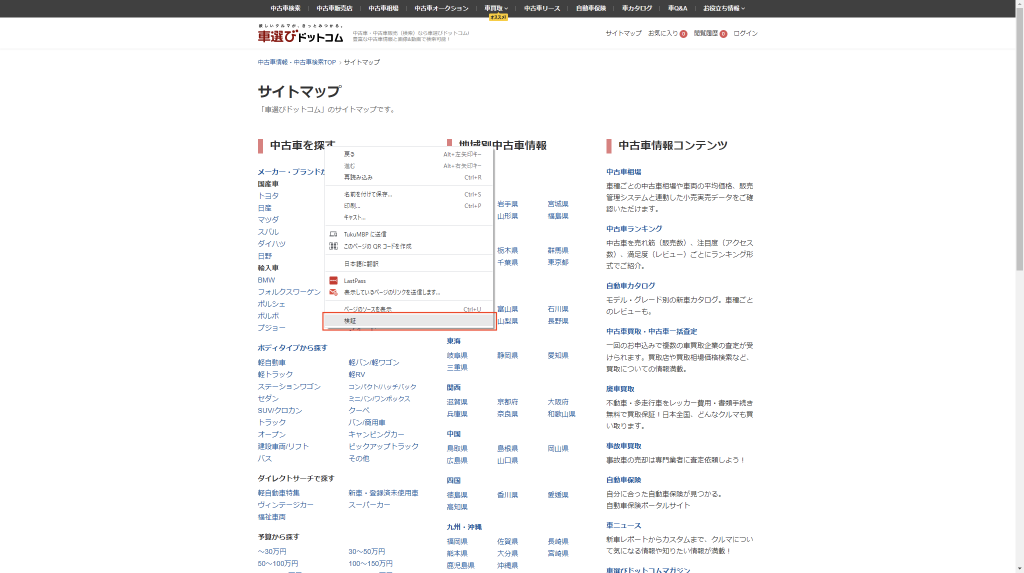Viewport: 1024px width, 573px height.
Task: Click the 中古車情報・中古車検索TOP breadcrumb
Action: tap(296, 62)
